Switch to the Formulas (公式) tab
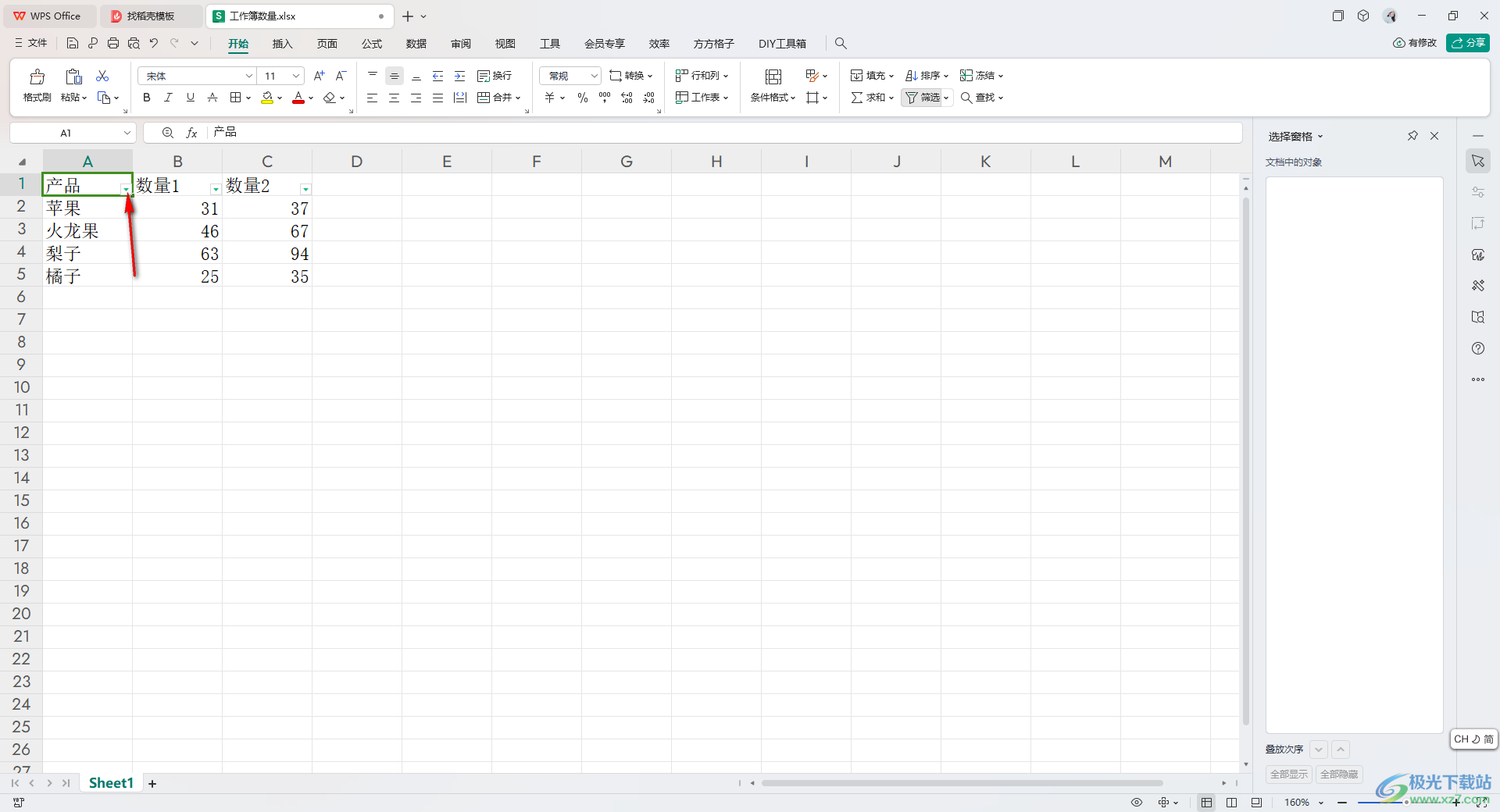 [x=372, y=44]
